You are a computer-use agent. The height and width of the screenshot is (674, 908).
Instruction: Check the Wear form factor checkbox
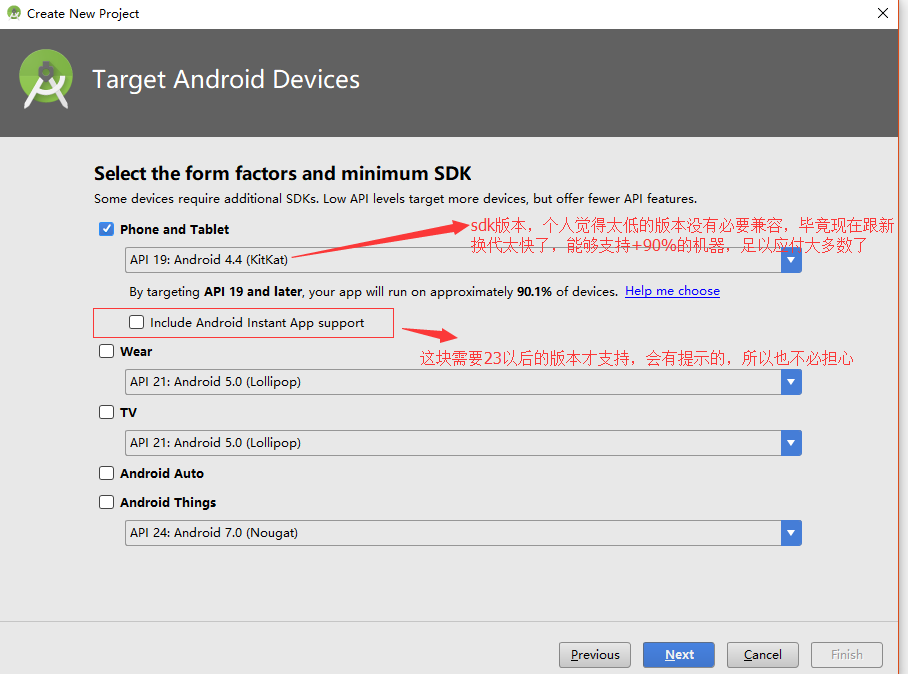coord(107,351)
